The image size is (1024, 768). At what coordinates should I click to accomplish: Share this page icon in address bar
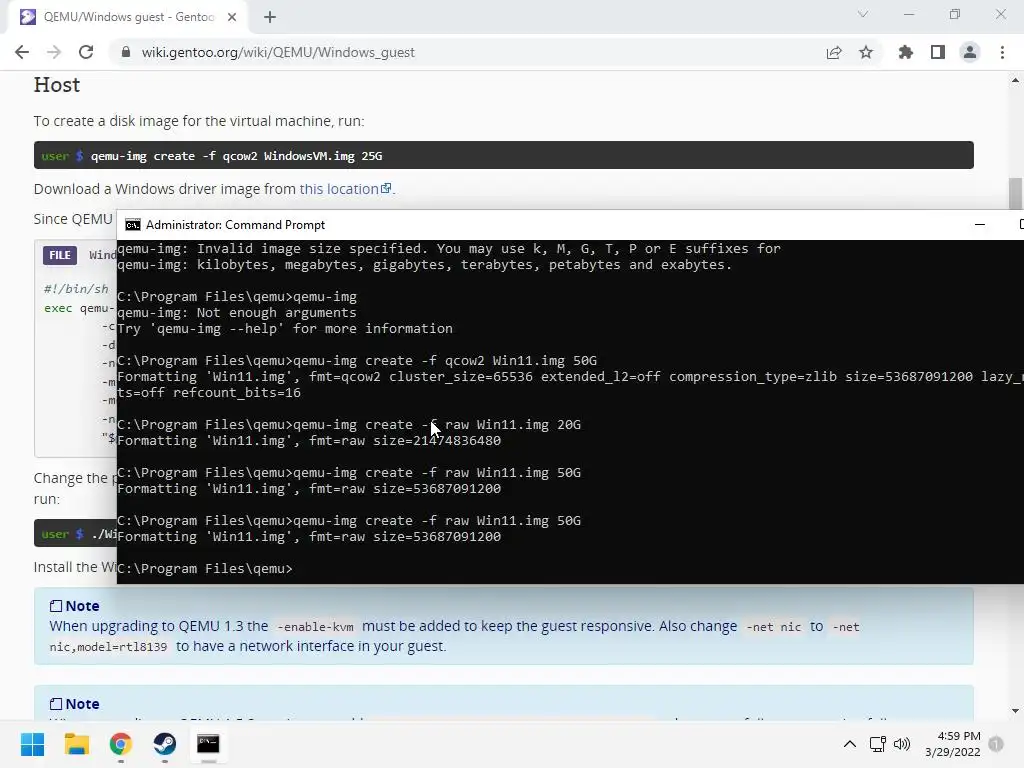point(834,52)
